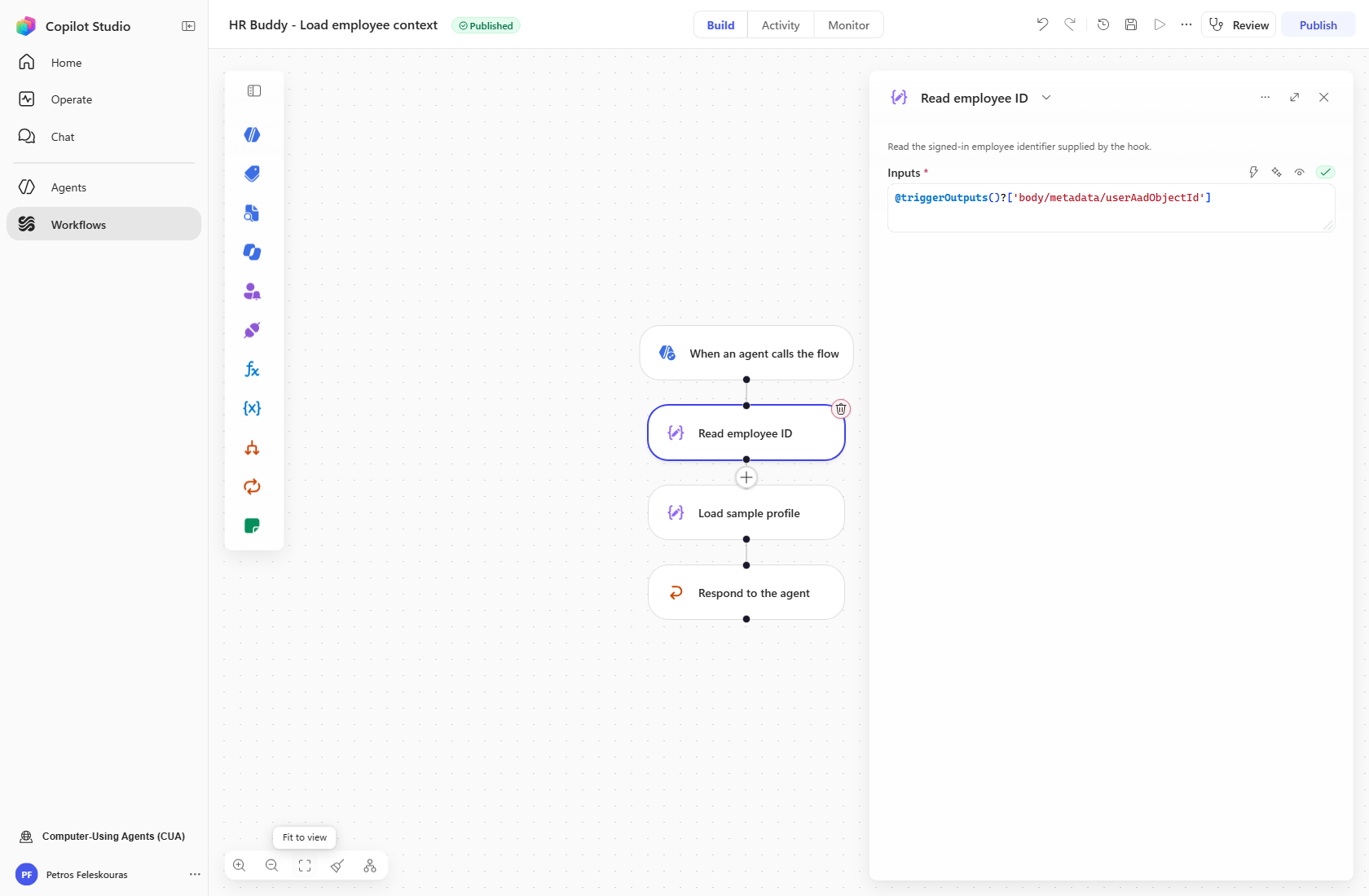The width and height of the screenshot is (1369, 896).
Task: Click the Publish button
Action: [1318, 24]
